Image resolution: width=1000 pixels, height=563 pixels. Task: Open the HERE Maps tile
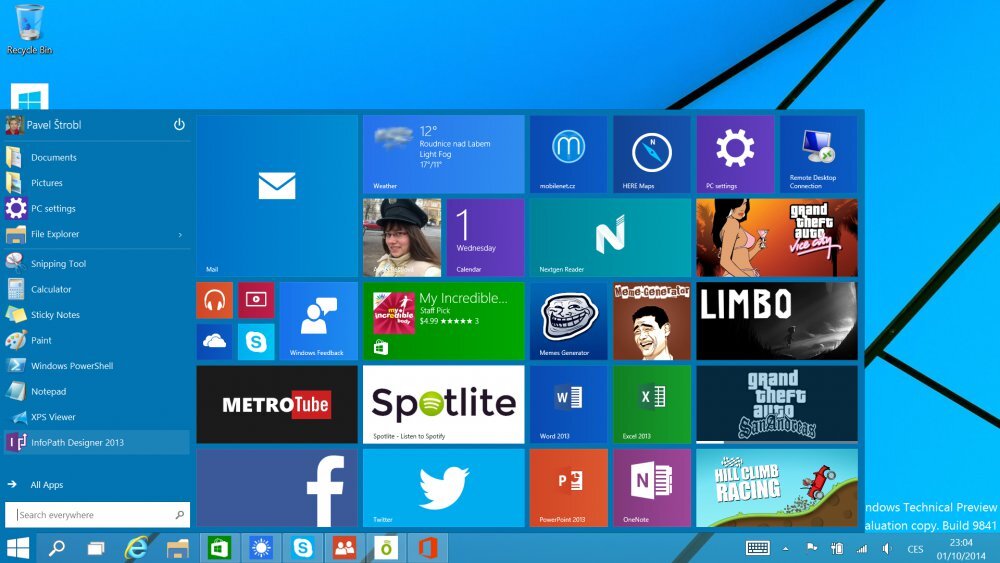pos(652,154)
